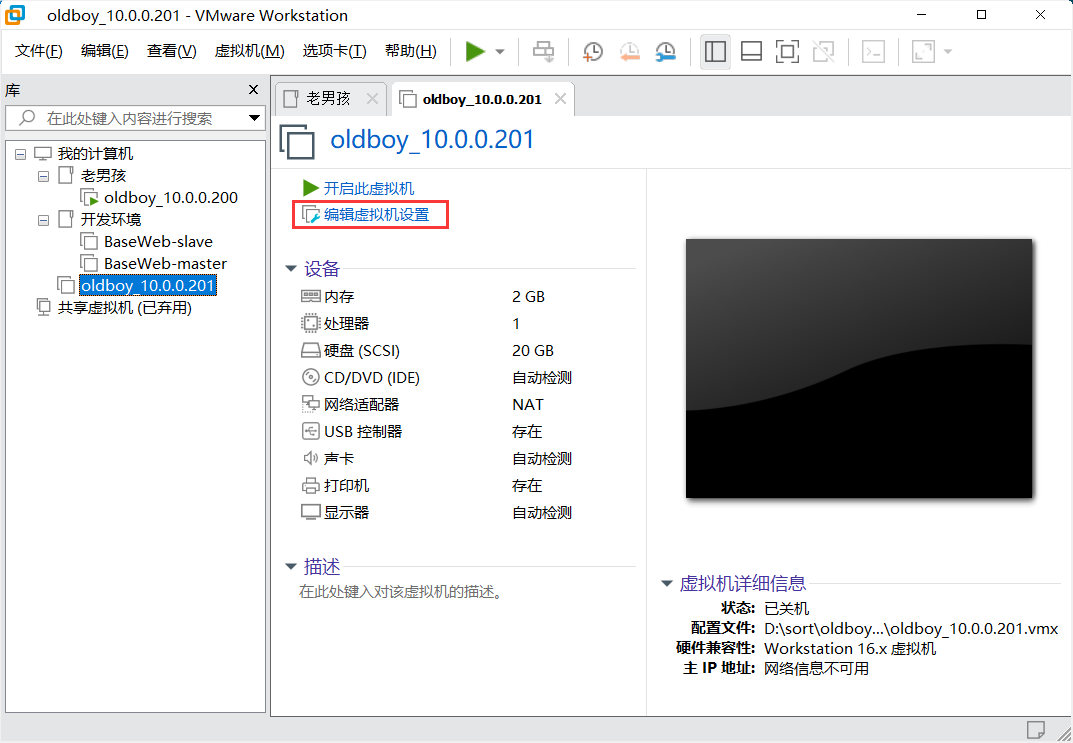Image resolution: width=1073 pixels, height=743 pixels.
Task: Open the power options dropdown arrow
Action: pos(500,51)
